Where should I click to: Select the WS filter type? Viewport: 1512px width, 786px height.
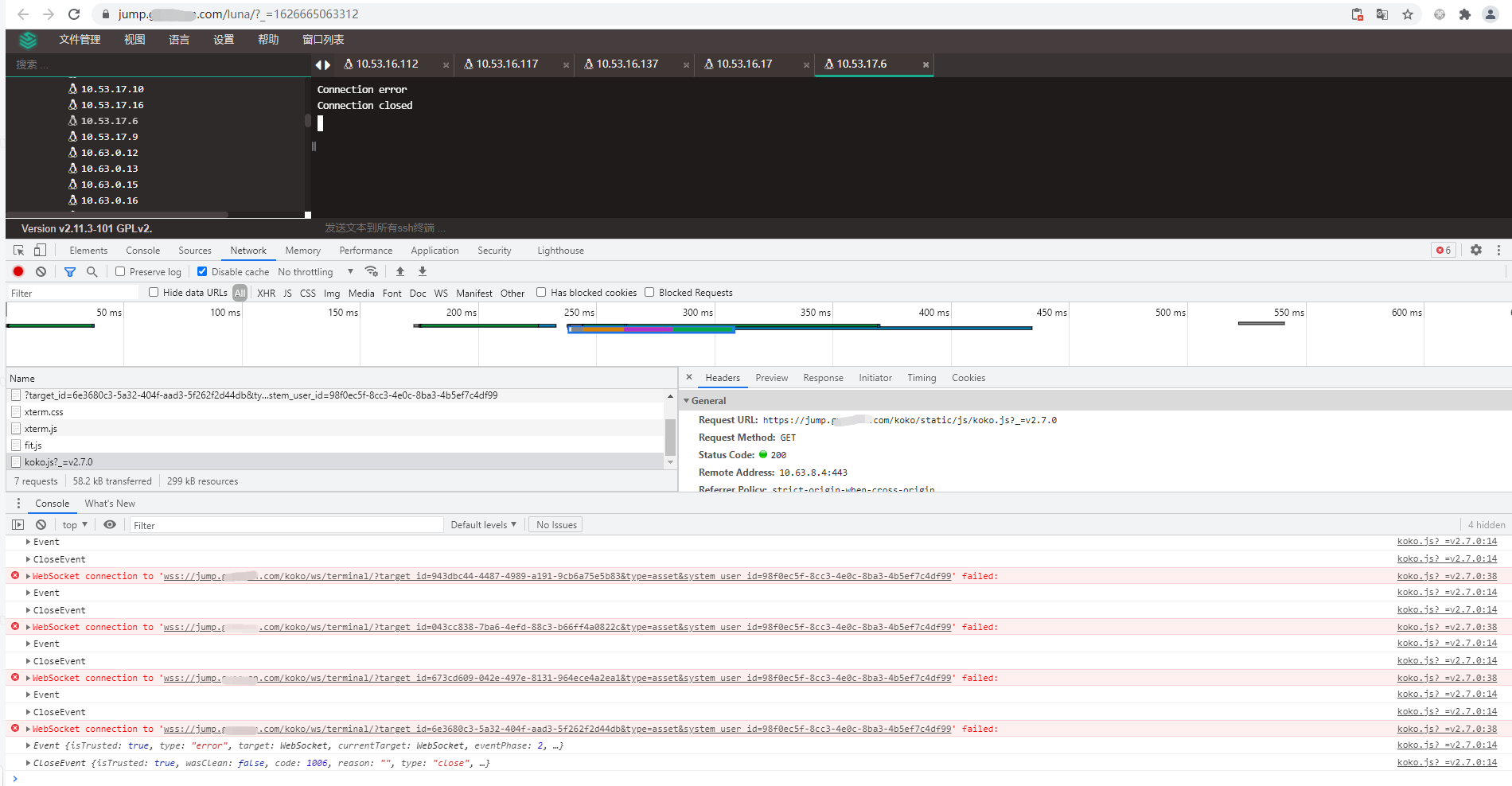pyautogui.click(x=441, y=293)
